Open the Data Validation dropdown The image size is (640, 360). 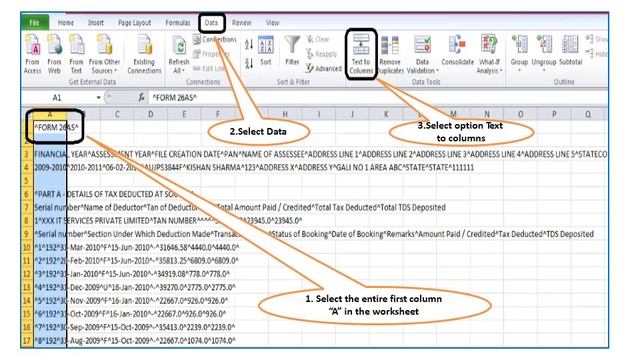[x=422, y=54]
